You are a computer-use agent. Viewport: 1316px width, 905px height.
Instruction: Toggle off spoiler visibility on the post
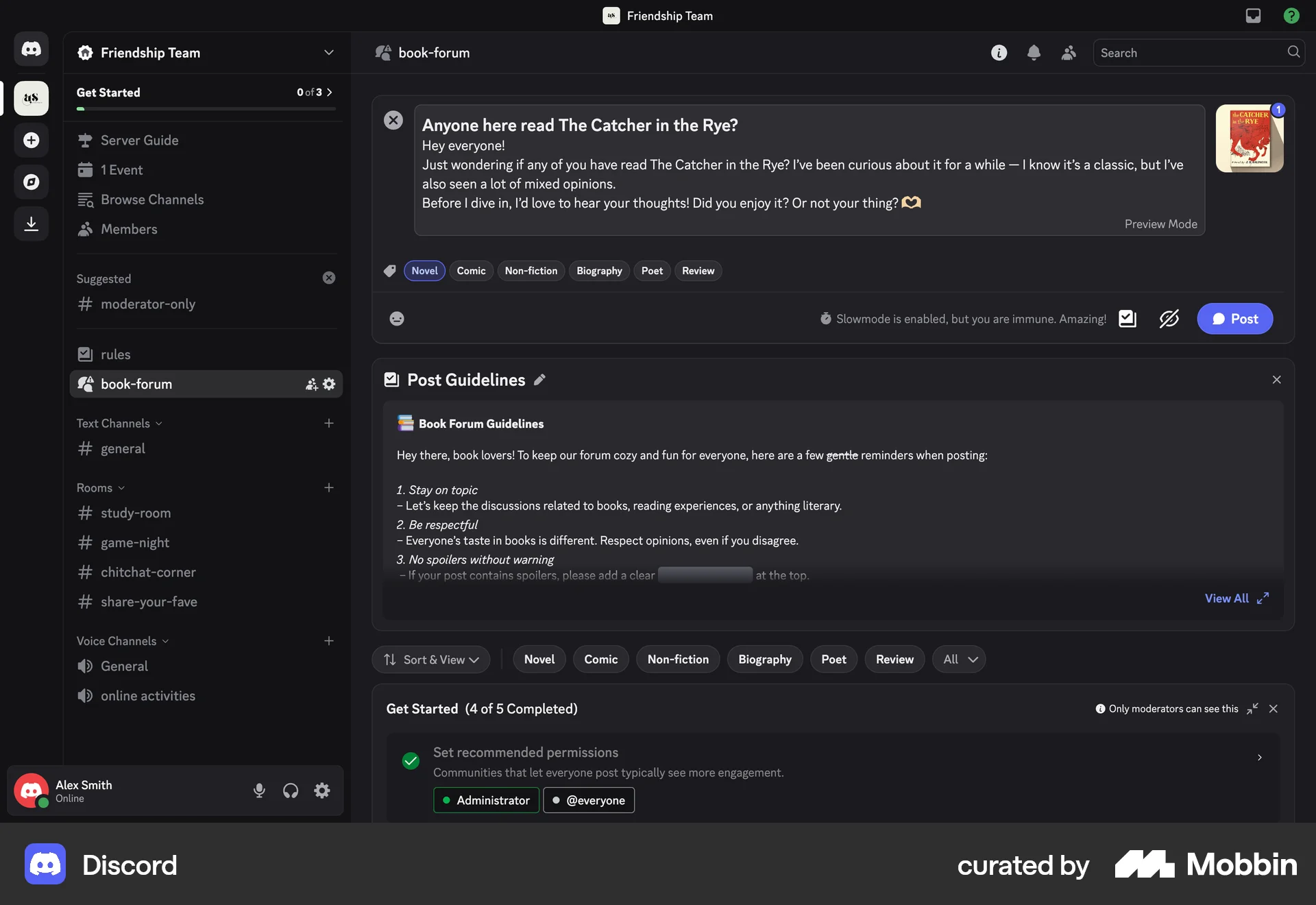[1168, 318]
